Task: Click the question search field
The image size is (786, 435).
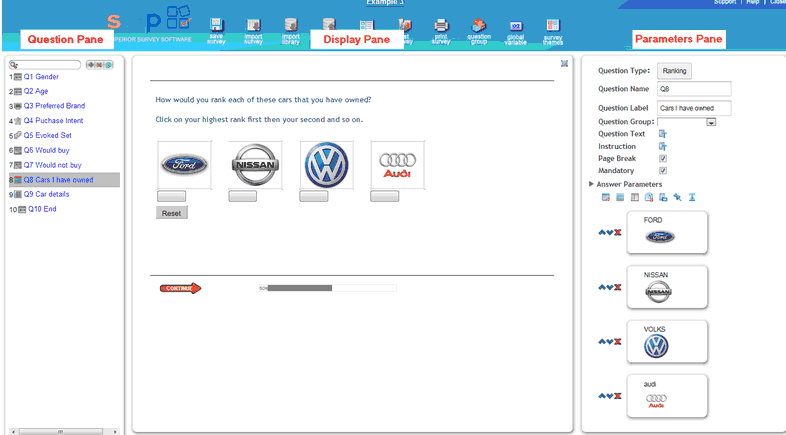Action: (45, 65)
